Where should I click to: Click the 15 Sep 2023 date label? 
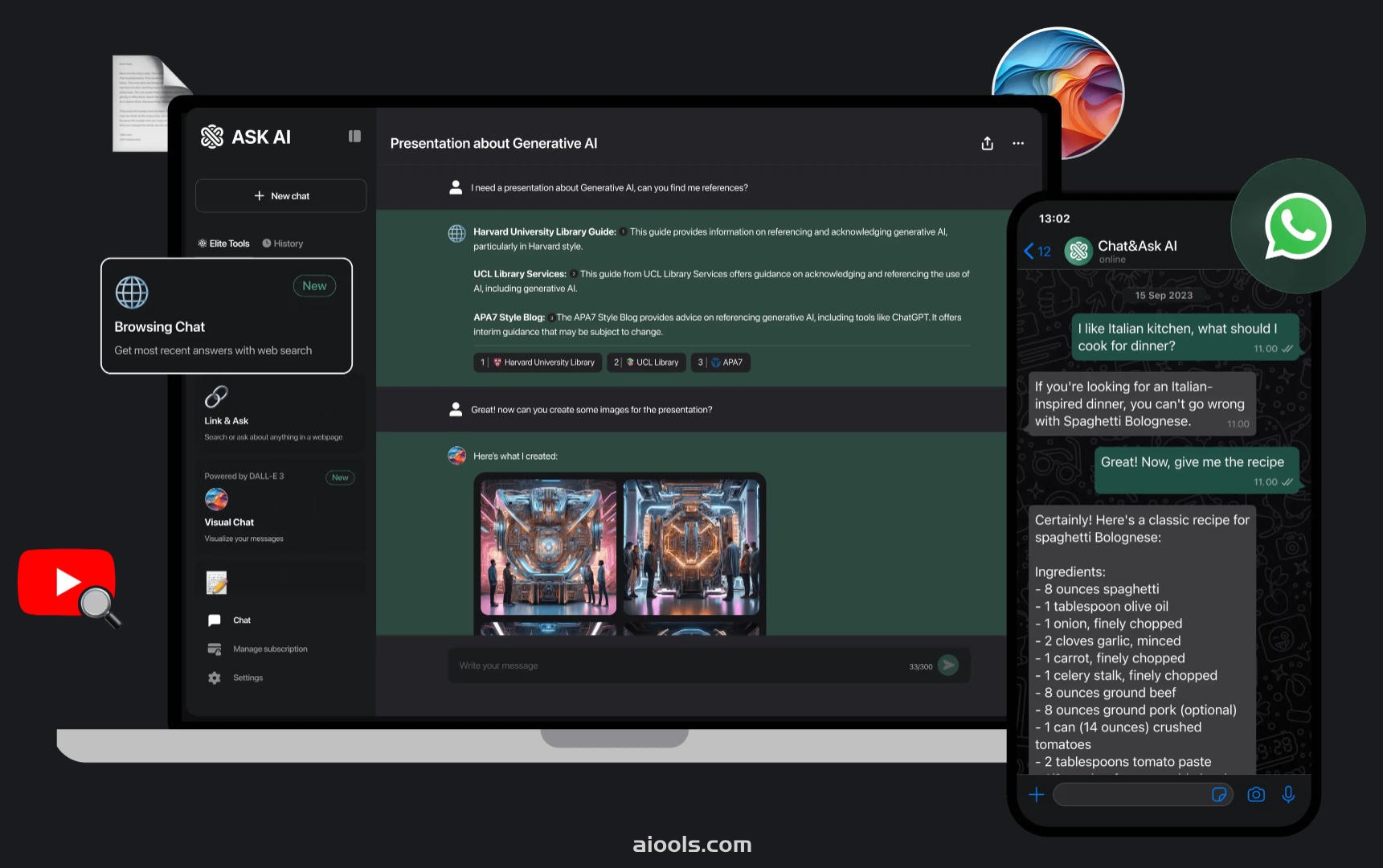[1164, 296]
